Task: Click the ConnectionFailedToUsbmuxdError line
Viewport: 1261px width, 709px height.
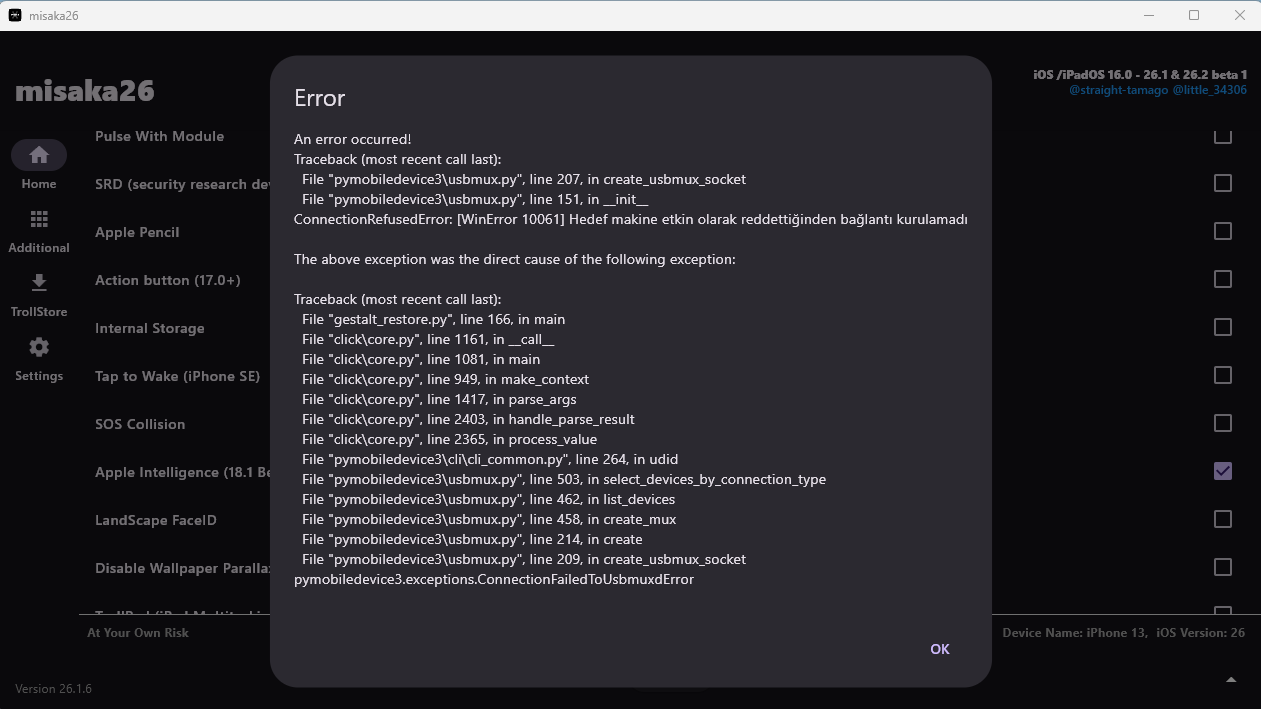Action: pyautogui.click(x=494, y=579)
